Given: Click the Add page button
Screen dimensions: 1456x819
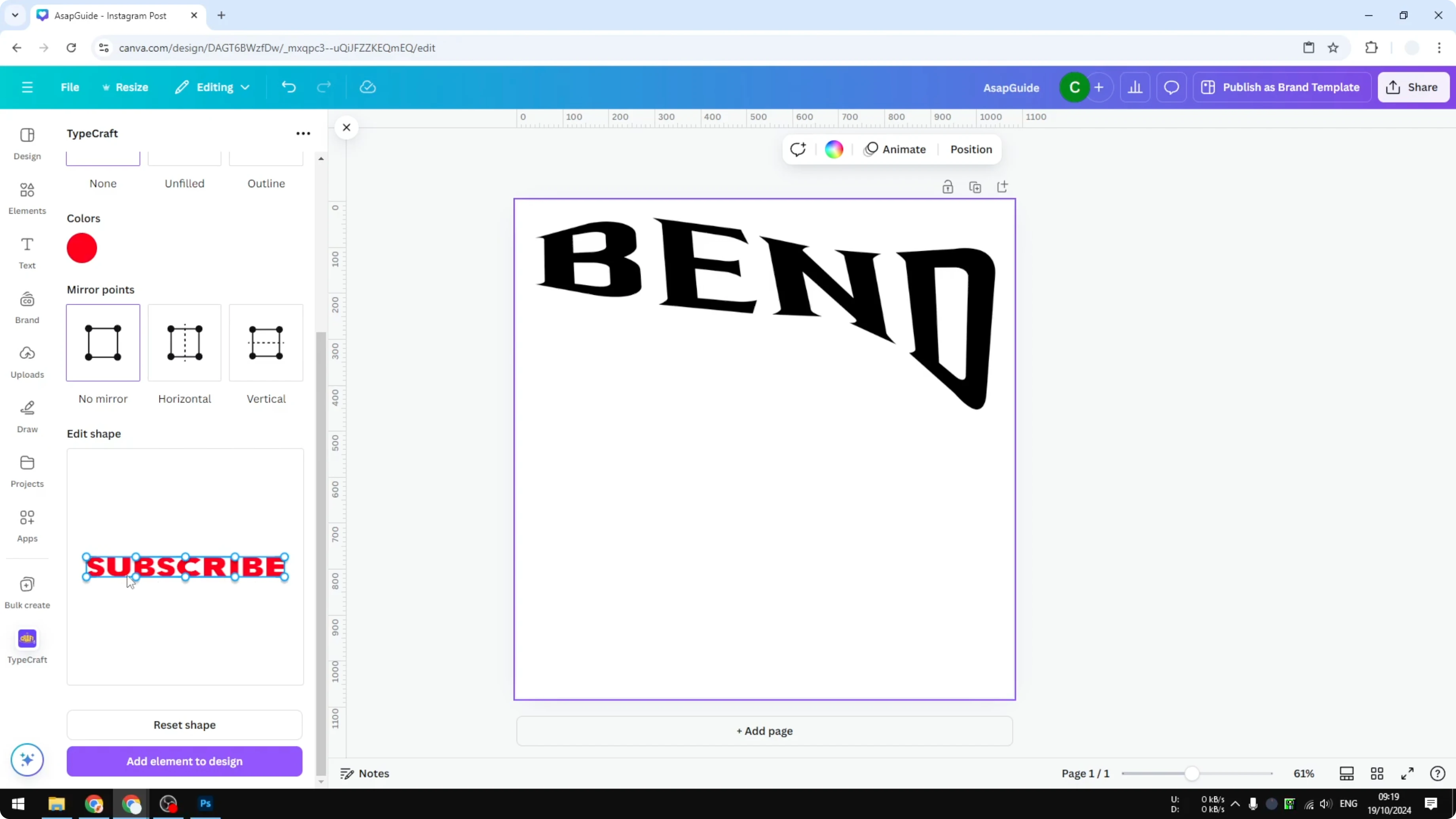Looking at the screenshot, I should coord(764,731).
